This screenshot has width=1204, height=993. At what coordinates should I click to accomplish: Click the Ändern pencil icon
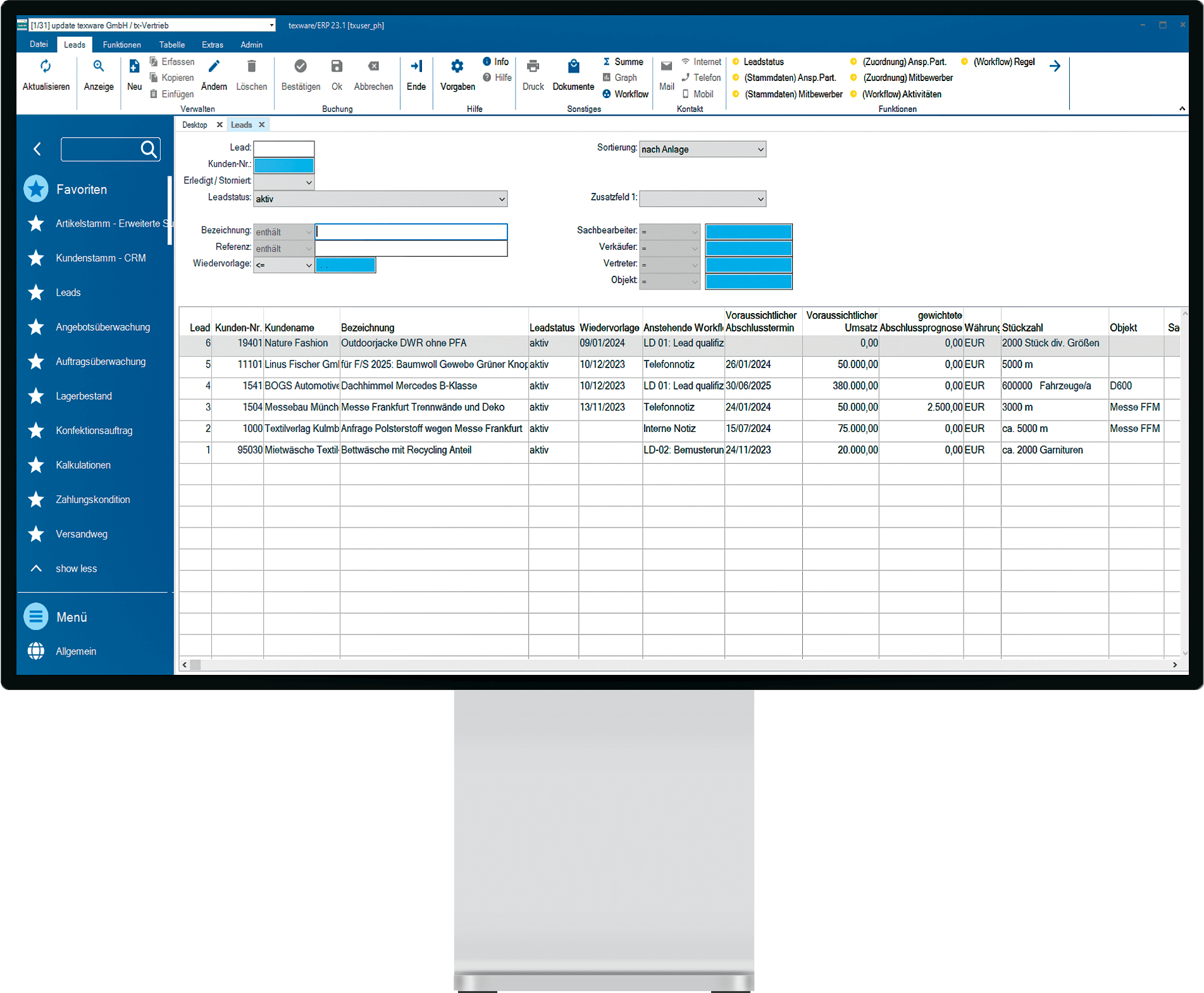tap(214, 67)
